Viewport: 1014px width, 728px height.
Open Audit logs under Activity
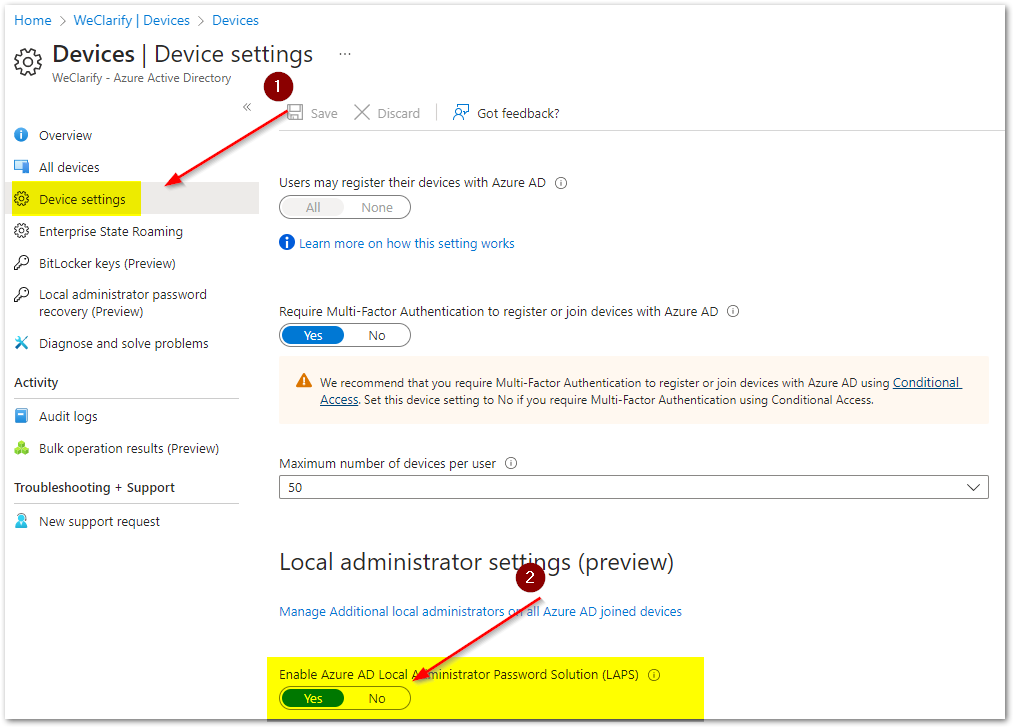(68, 416)
